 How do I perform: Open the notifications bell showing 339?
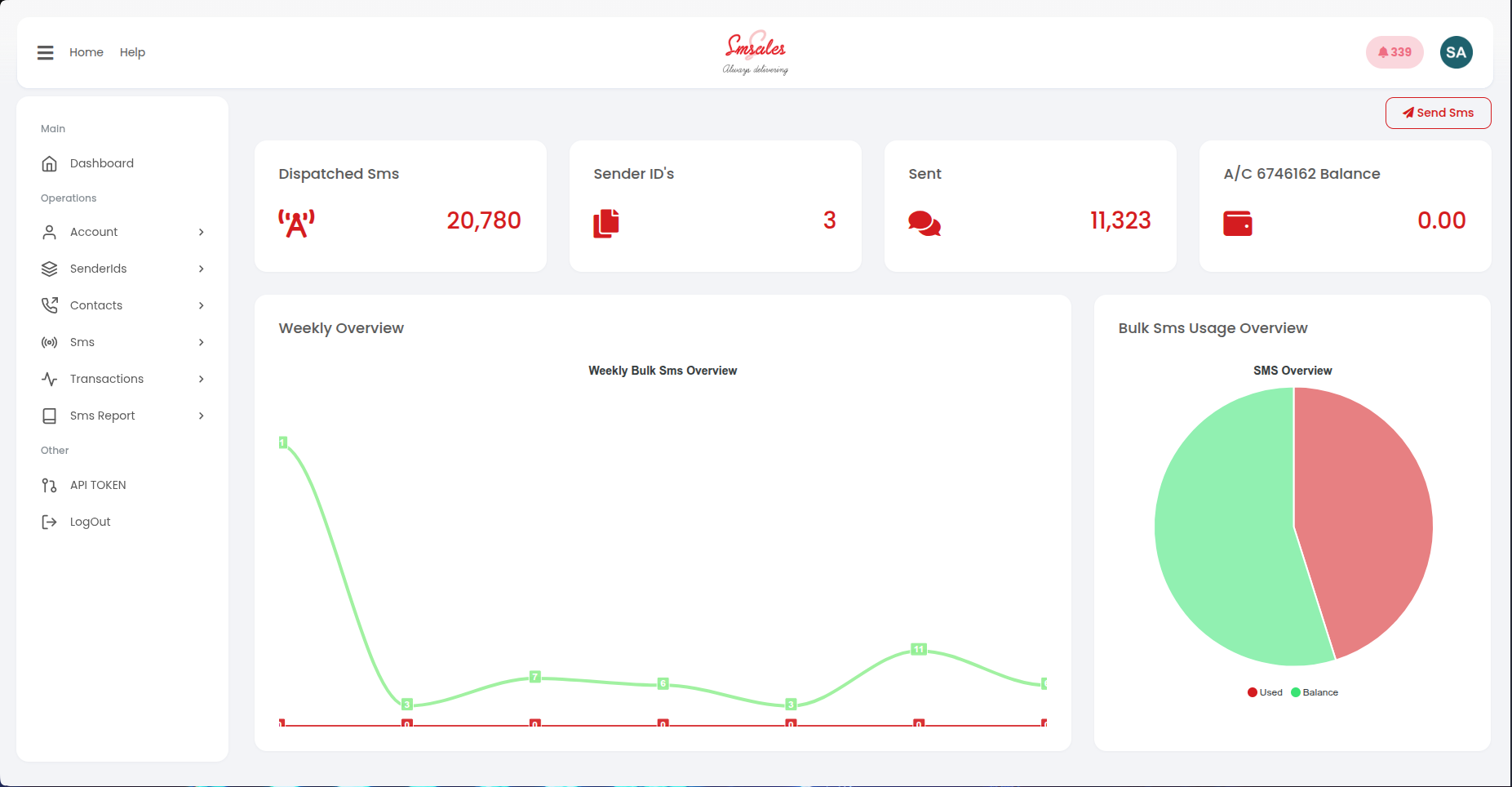tap(1394, 51)
